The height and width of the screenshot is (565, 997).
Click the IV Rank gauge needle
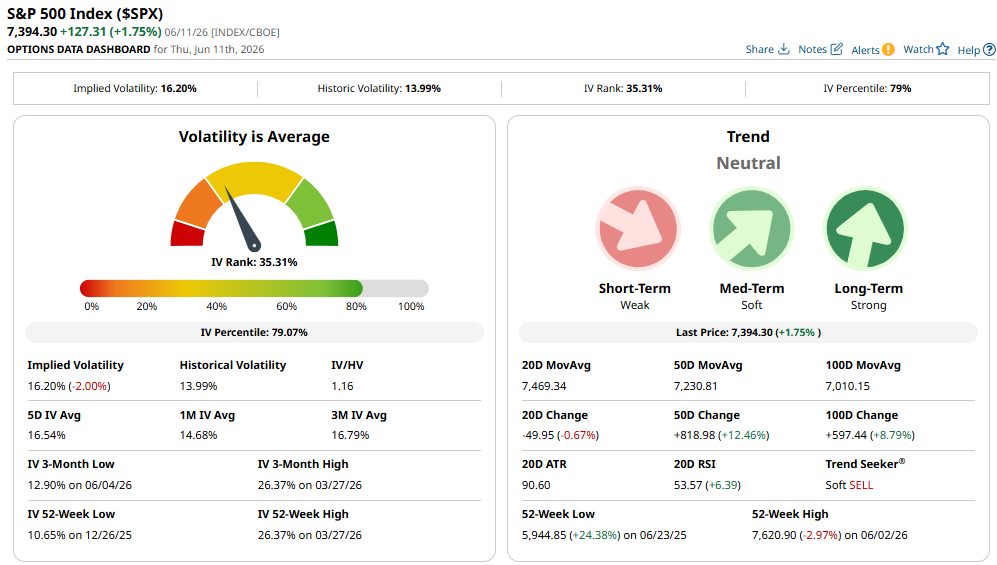243,219
